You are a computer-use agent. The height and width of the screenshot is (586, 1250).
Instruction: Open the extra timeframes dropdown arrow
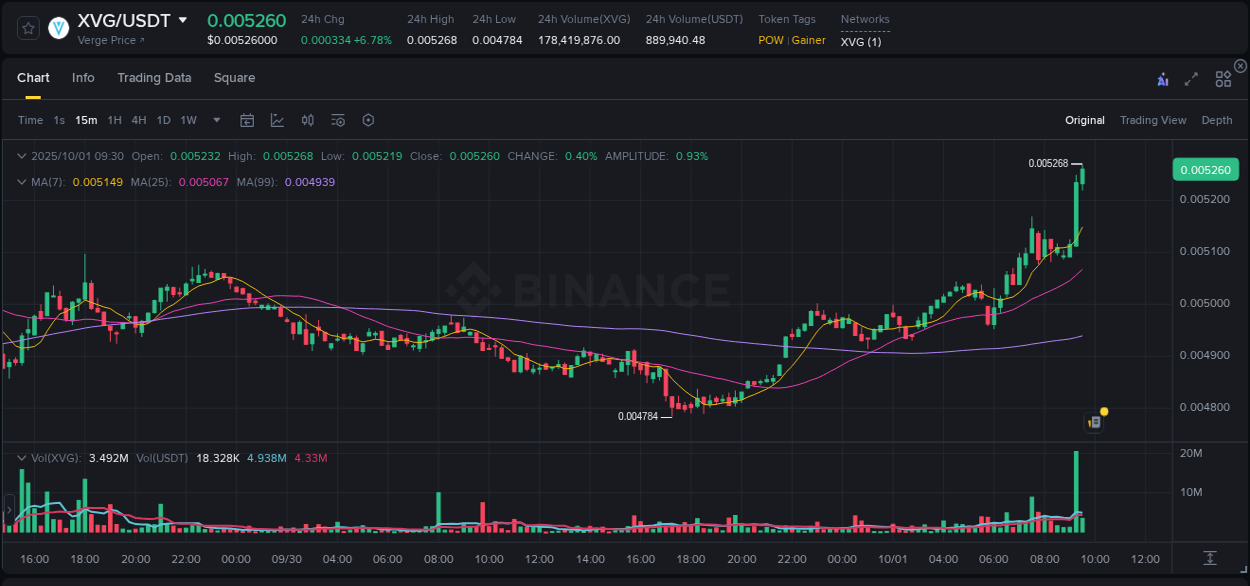(x=216, y=120)
